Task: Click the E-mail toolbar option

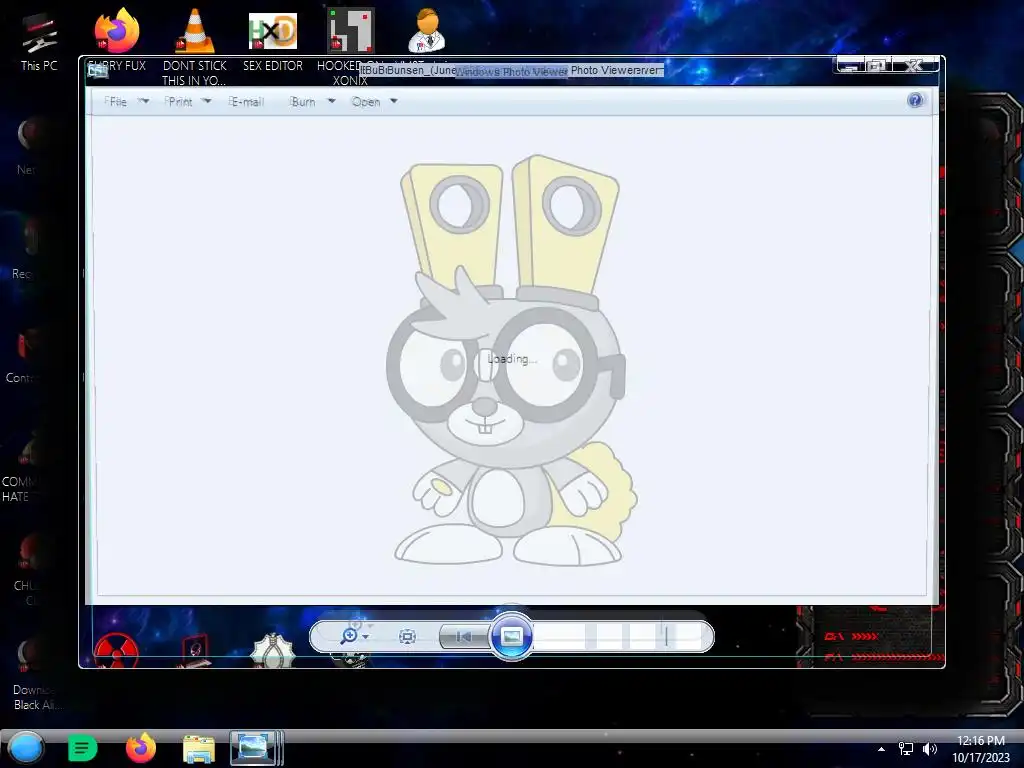Action: pos(246,102)
